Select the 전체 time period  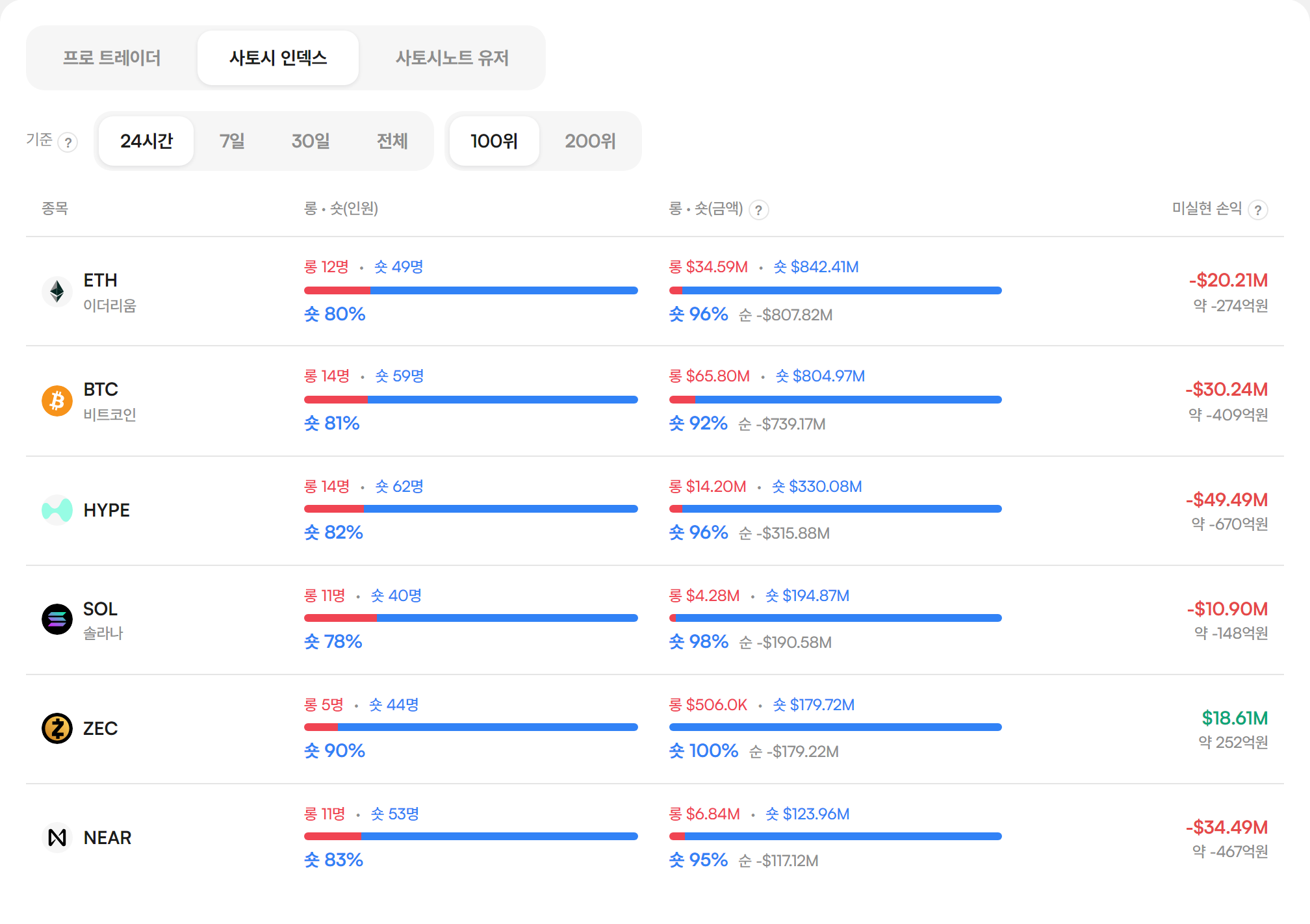392,141
